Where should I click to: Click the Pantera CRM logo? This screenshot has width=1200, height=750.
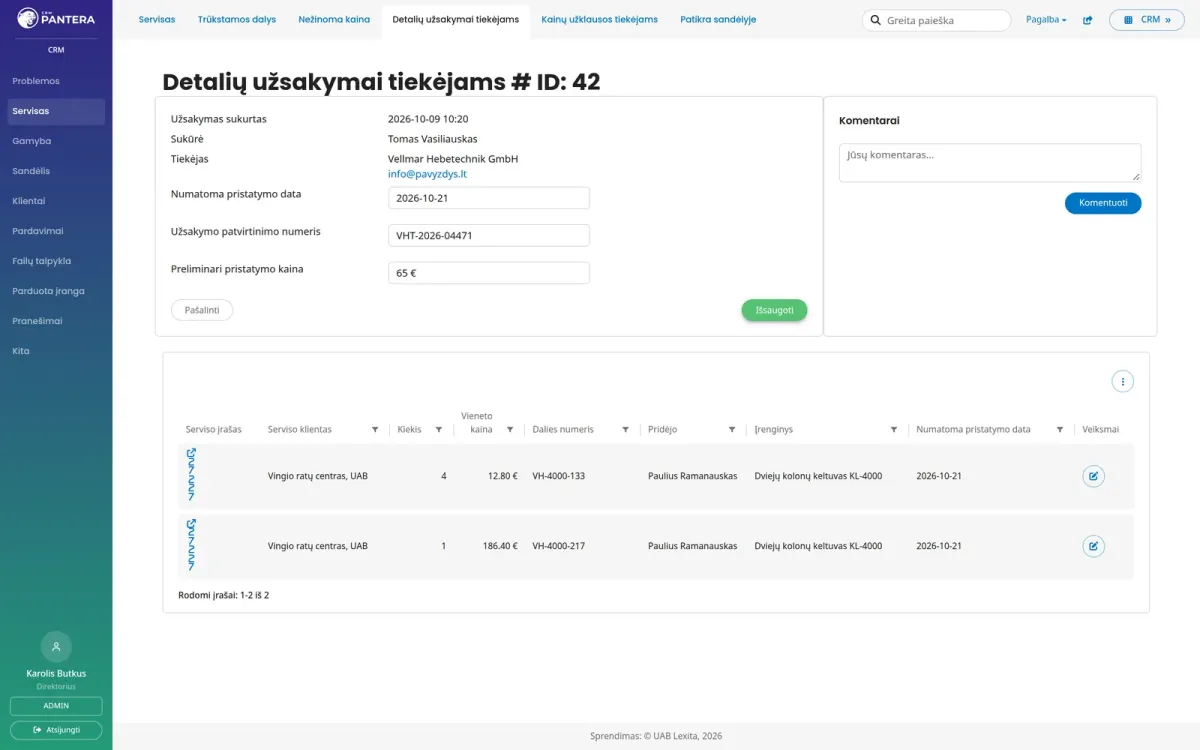coord(56,18)
